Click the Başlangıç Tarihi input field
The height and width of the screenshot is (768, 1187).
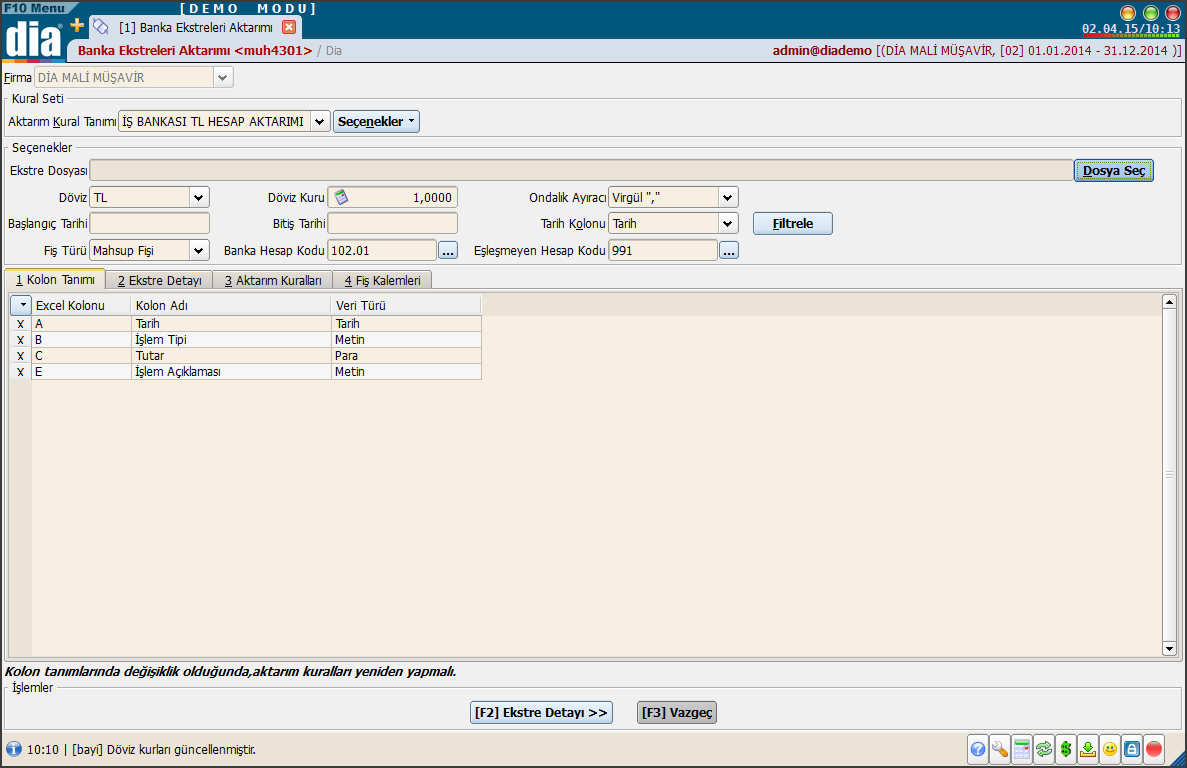[149, 223]
